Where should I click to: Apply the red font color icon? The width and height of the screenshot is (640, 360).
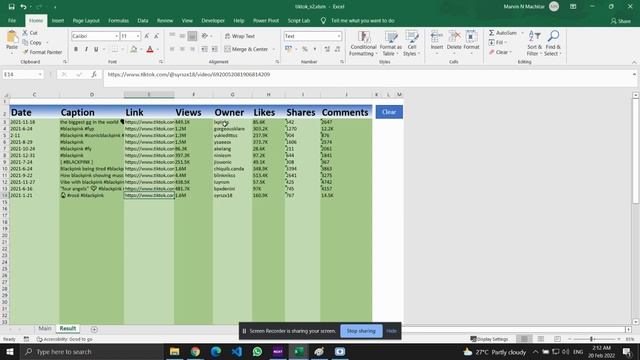150,49
